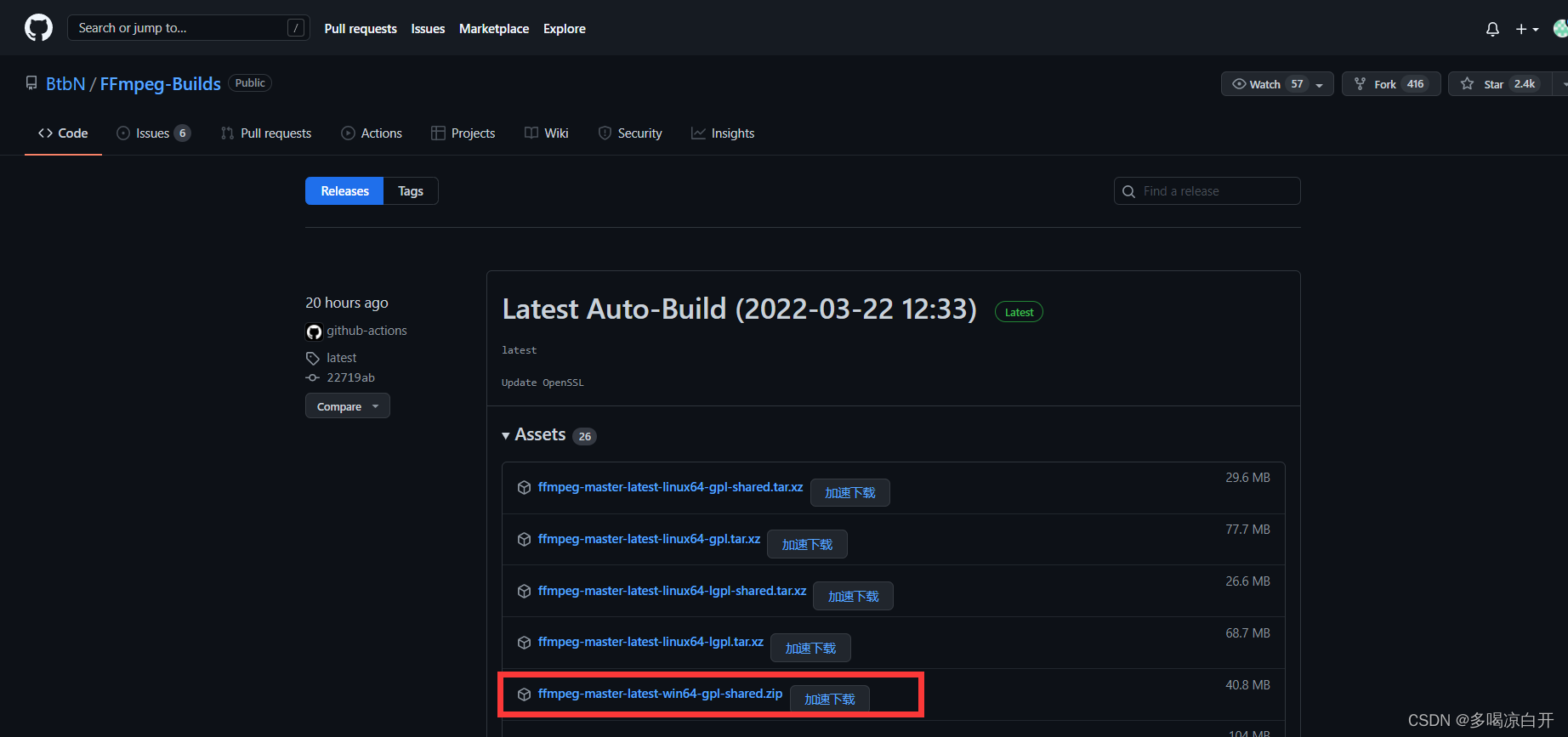Image resolution: width=1568 pixels, height=737 pixels.
Task: Click the Assets count badge 26
Action: [x=585, y=436]
